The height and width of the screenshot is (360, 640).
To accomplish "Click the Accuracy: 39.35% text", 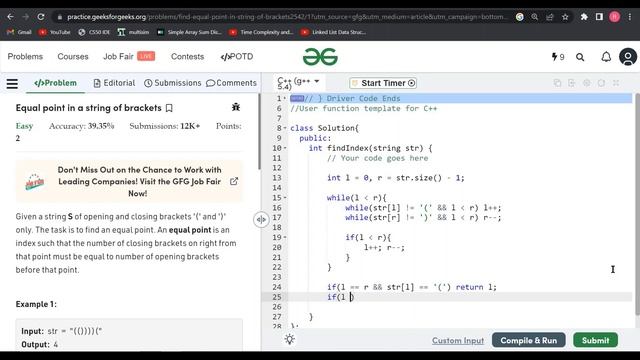I will pyautogui.click(x=82, y=126).
